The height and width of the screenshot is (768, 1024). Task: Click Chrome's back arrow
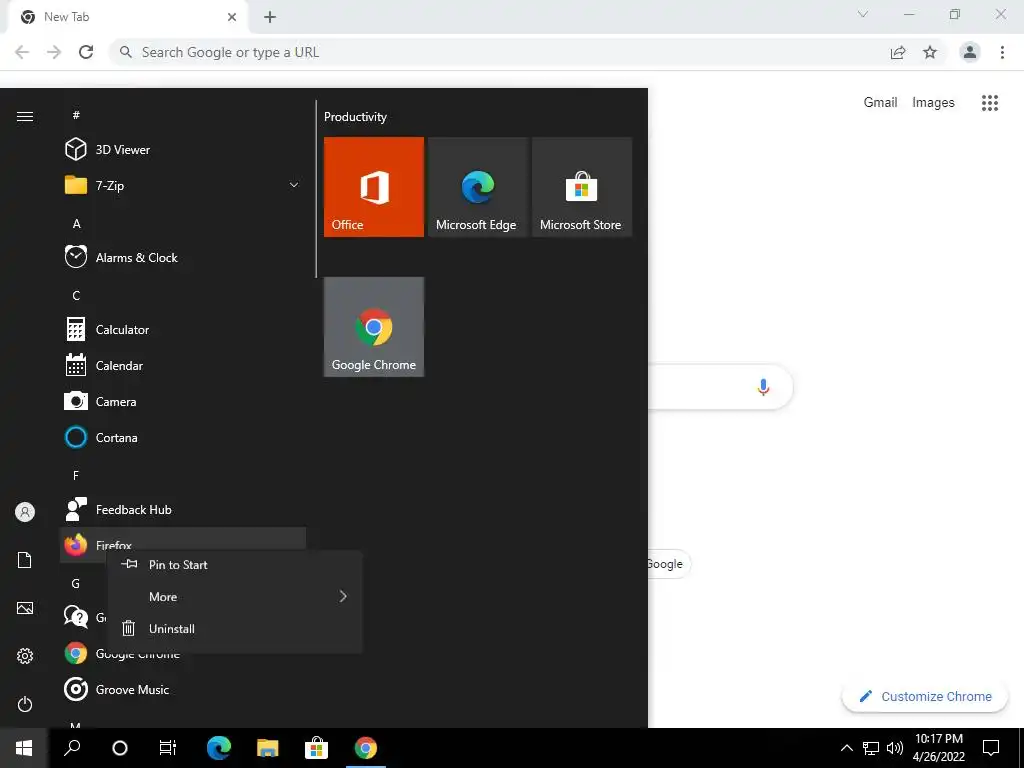click(x=22, y=52)
